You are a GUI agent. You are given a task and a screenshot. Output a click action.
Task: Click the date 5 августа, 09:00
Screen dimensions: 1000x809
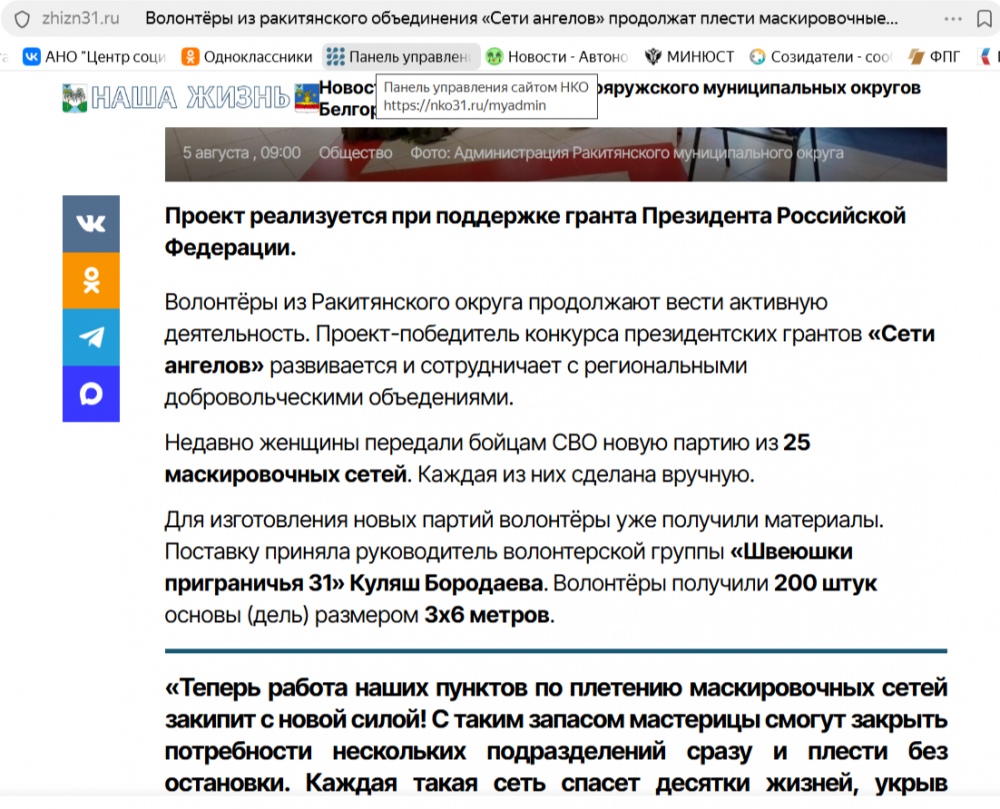click(241, 153)
